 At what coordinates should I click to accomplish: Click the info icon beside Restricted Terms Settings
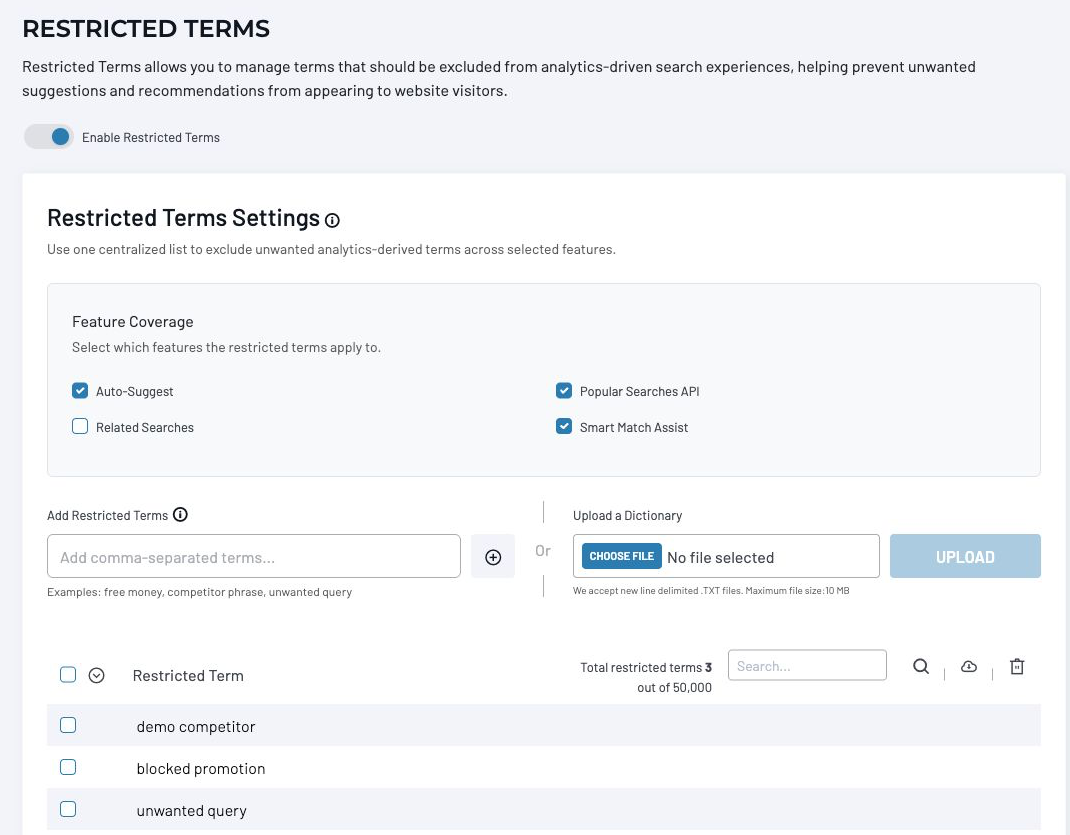[332, 220]
